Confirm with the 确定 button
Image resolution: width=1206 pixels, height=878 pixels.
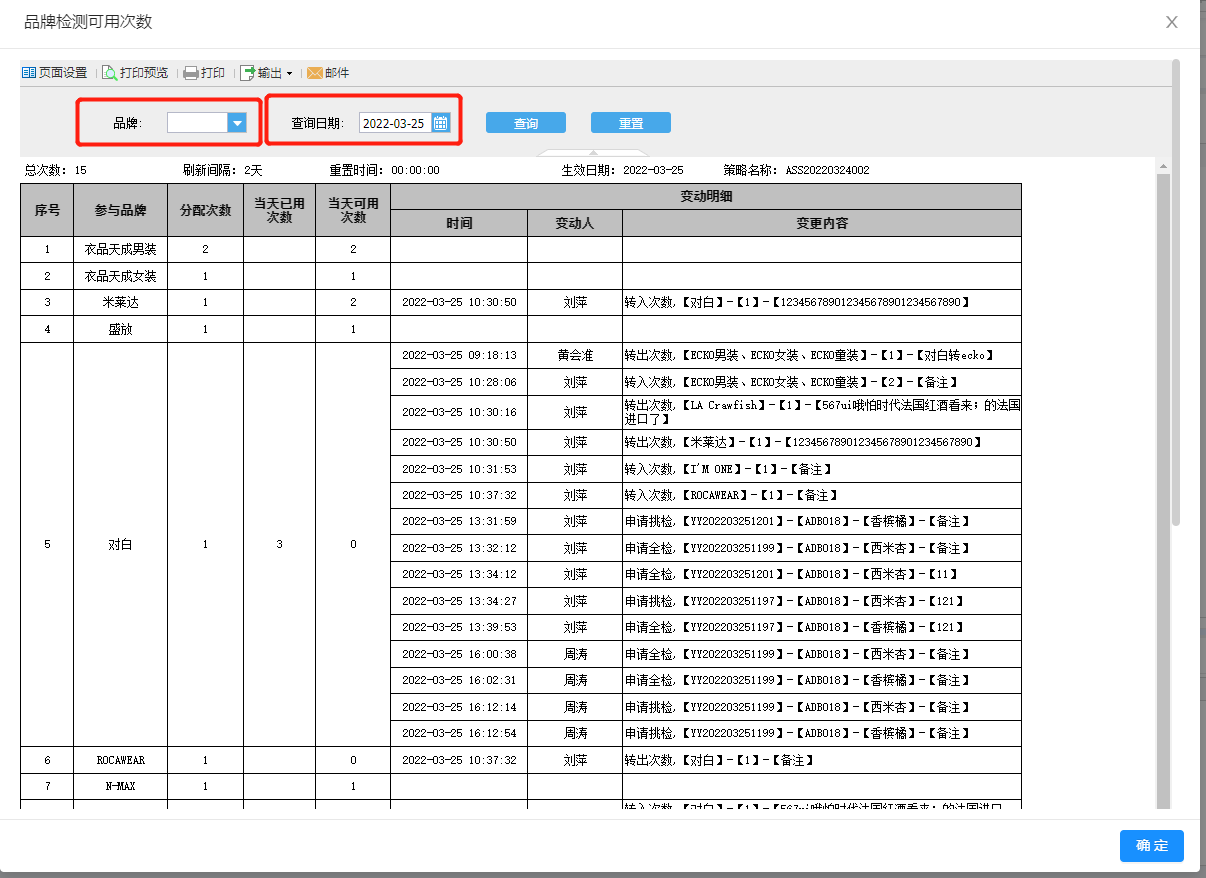pyautogui.click(x=1151, y=845)
